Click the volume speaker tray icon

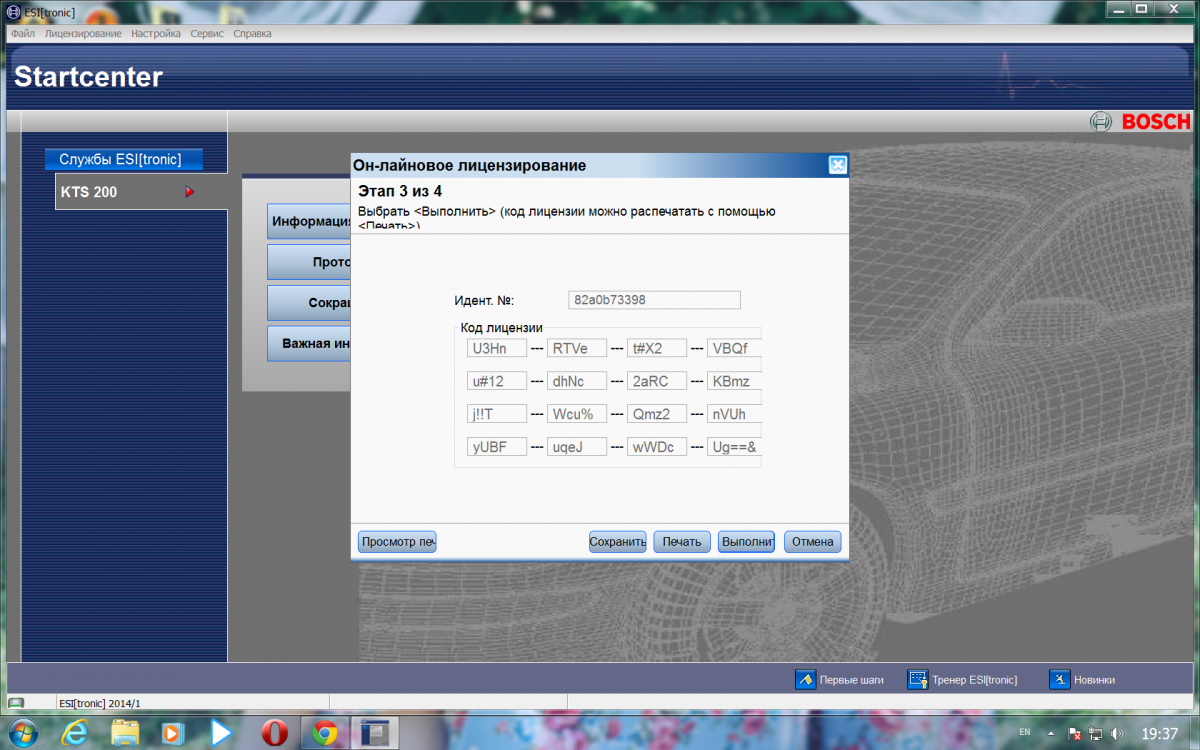point(1117,733)
